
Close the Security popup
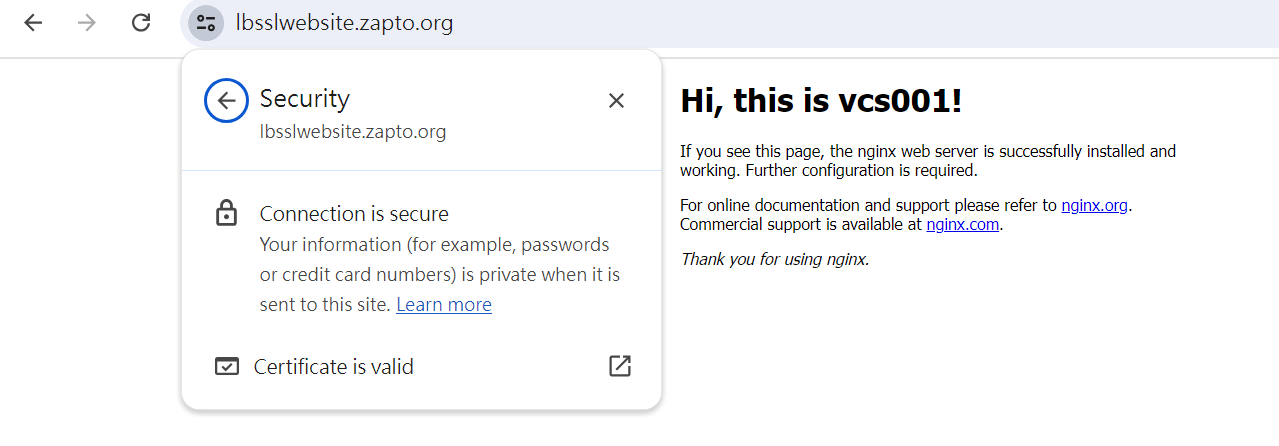point(616,100)
